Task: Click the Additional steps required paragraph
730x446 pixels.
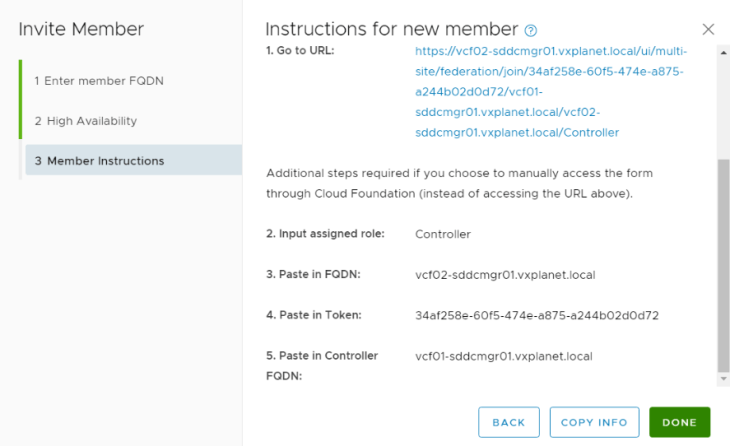Action: point(460,183)
